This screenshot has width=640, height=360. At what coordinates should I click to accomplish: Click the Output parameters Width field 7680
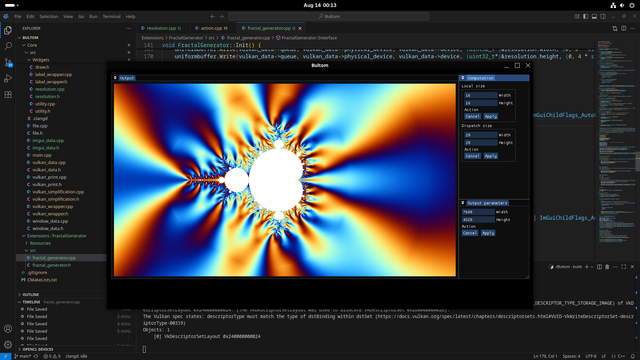tap(478, 212)
